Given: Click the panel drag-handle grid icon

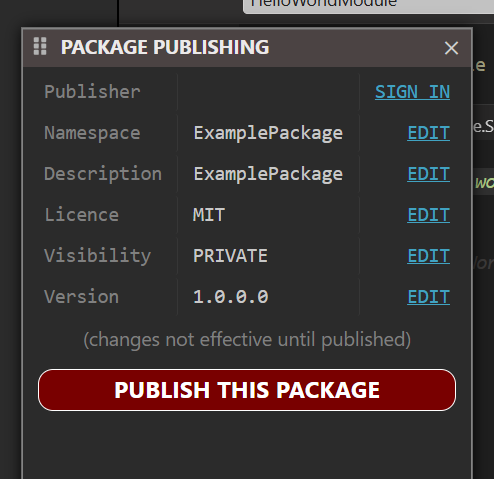Looking at the screenshot, I should click(x=40, y=46).
